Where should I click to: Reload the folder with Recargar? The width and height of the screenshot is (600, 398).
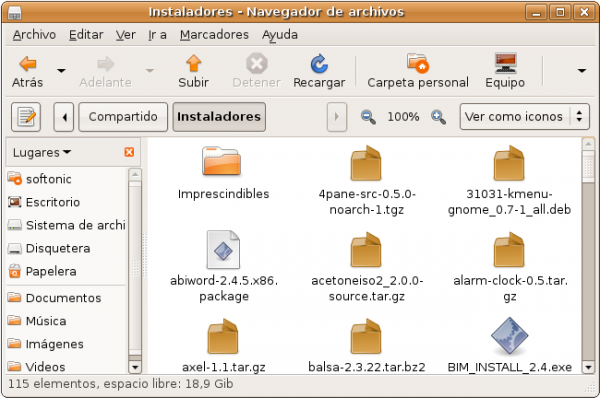(319, 71)
